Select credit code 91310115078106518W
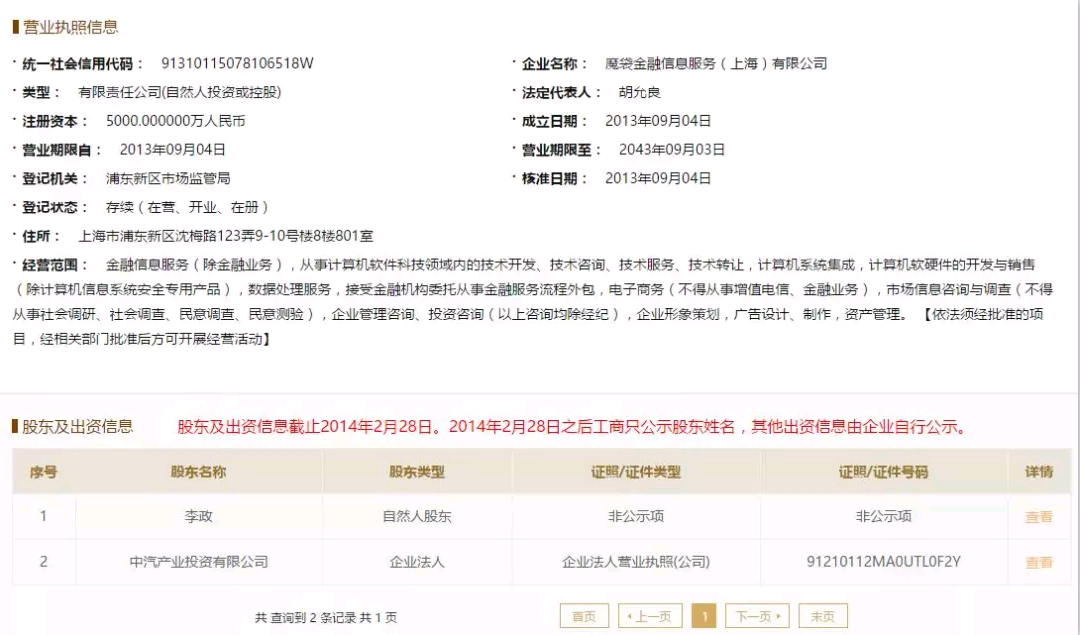The height and width of the screenshot is (635, 1080). pos(237,63)
